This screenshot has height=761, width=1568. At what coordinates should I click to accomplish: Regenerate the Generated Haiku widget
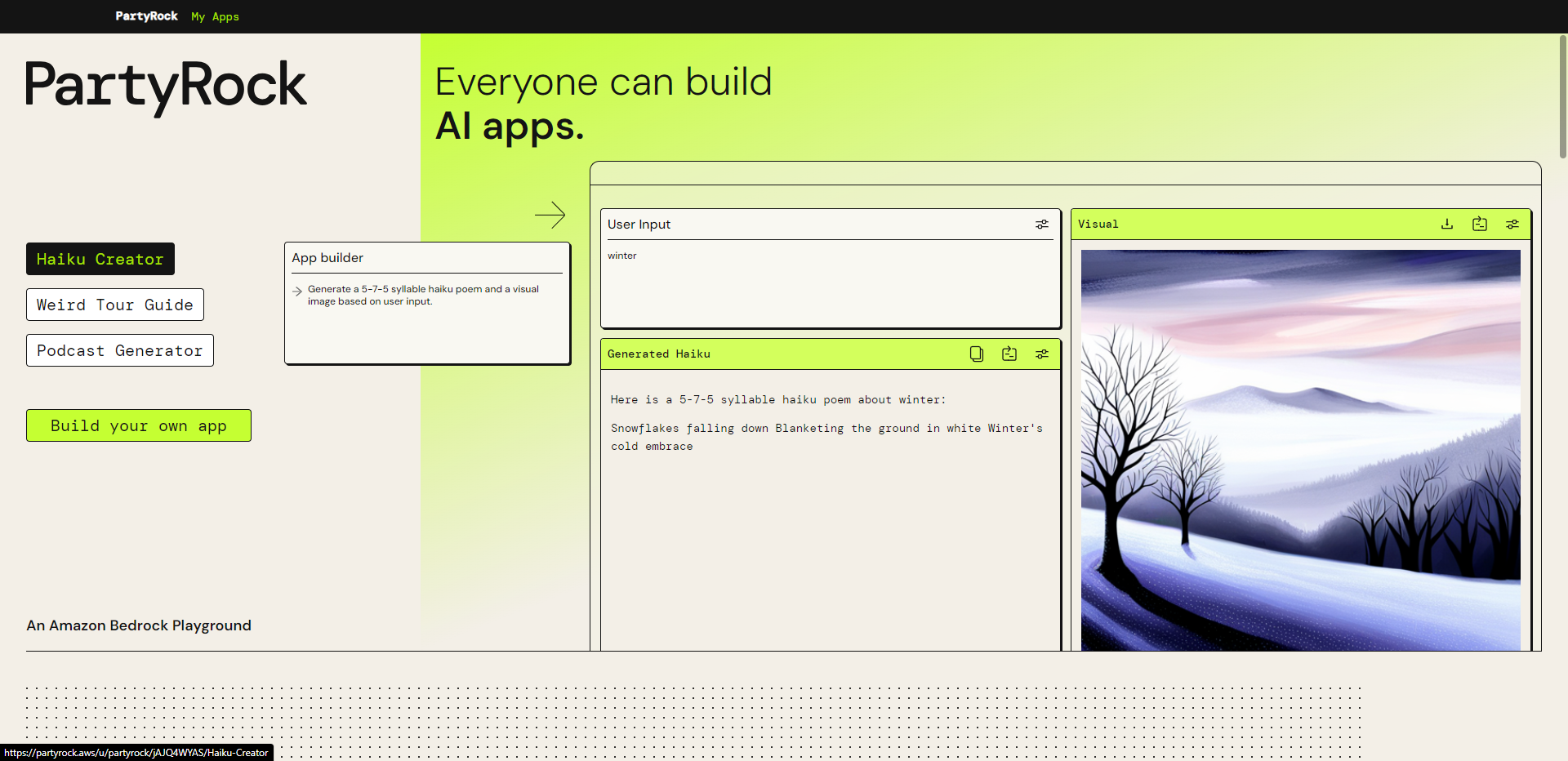click(1009, 354)
